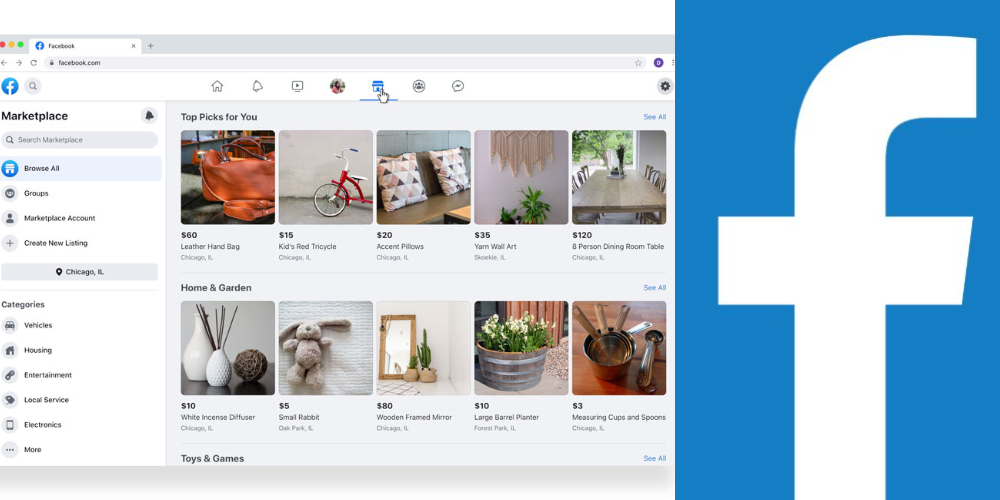Screen dimensions: 1000x500
Task: Open the Messenger icon
Action: [458, 86]
